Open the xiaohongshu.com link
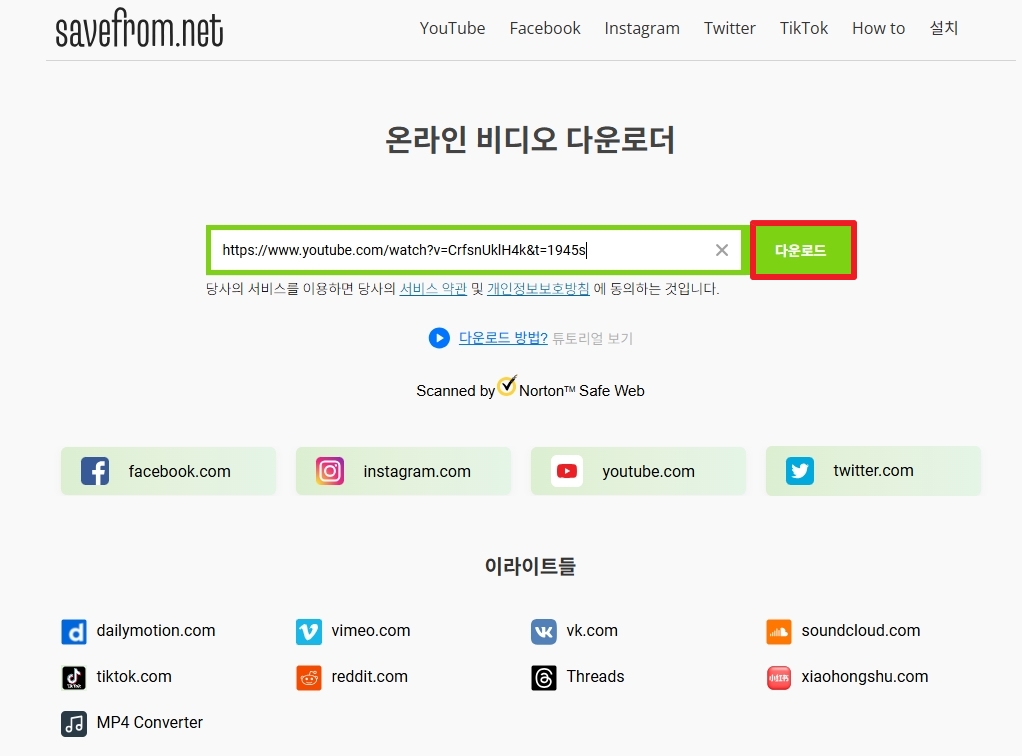 tap(865, 676)
